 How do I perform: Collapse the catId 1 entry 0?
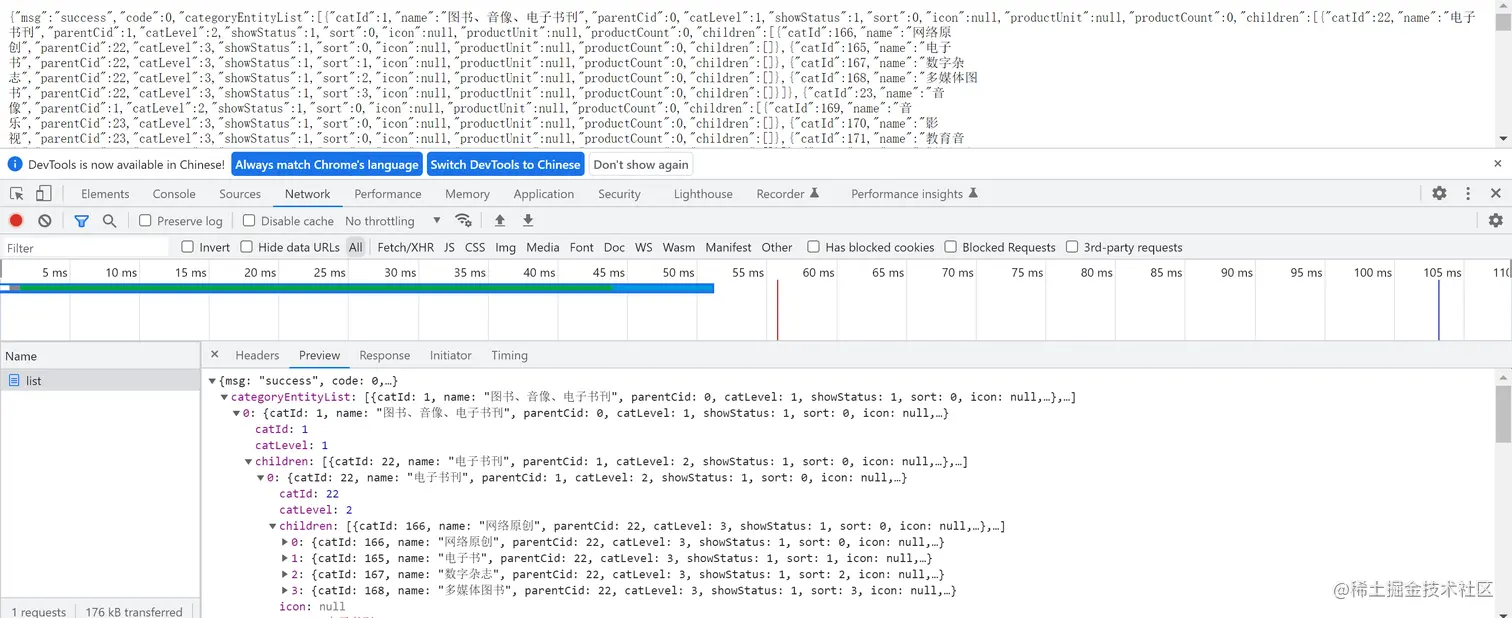[236, 413]
